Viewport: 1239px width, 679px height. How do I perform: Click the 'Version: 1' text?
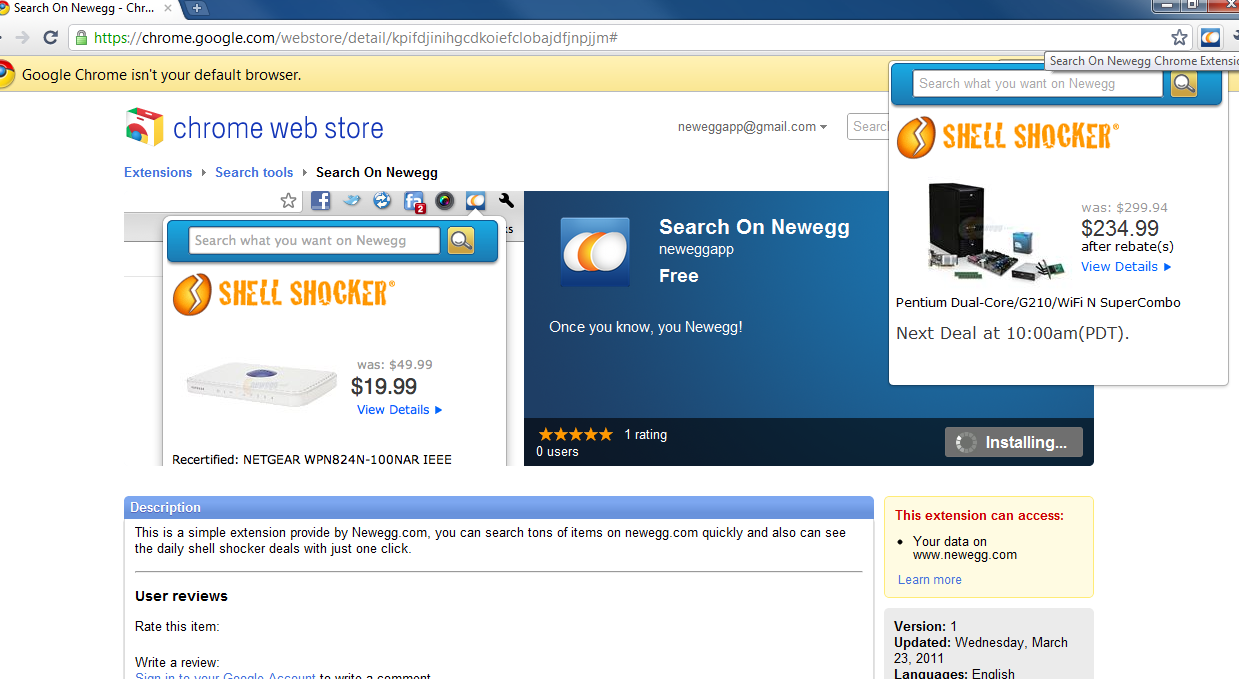[x=926, y=627]
